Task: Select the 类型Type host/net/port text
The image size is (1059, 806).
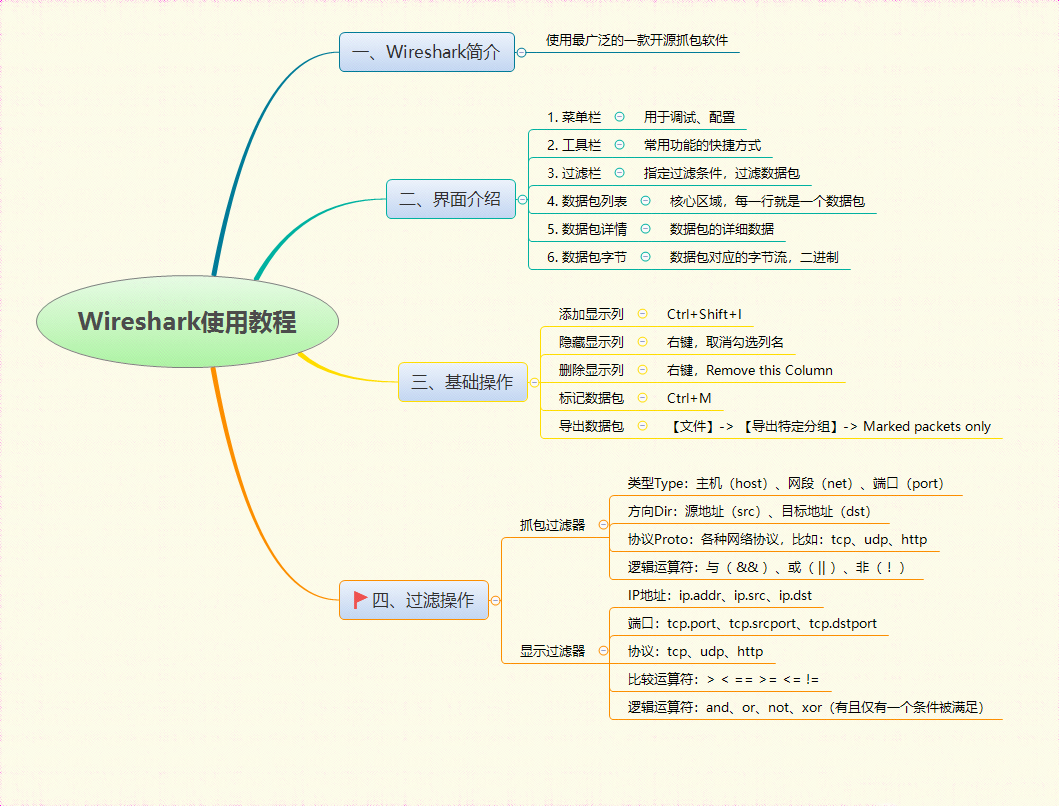Action: tap(785, 483)
